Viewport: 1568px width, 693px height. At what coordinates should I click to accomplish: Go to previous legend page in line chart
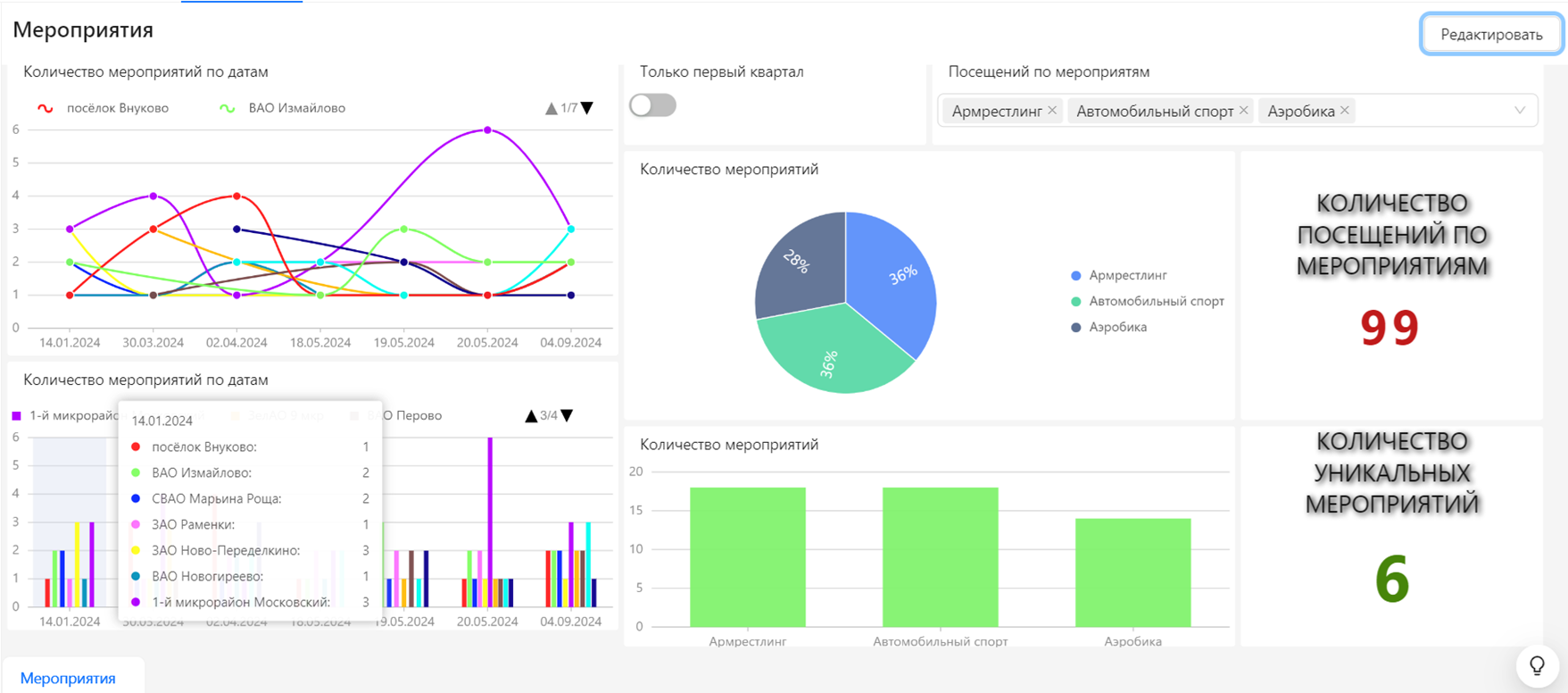tap(551, 108)
